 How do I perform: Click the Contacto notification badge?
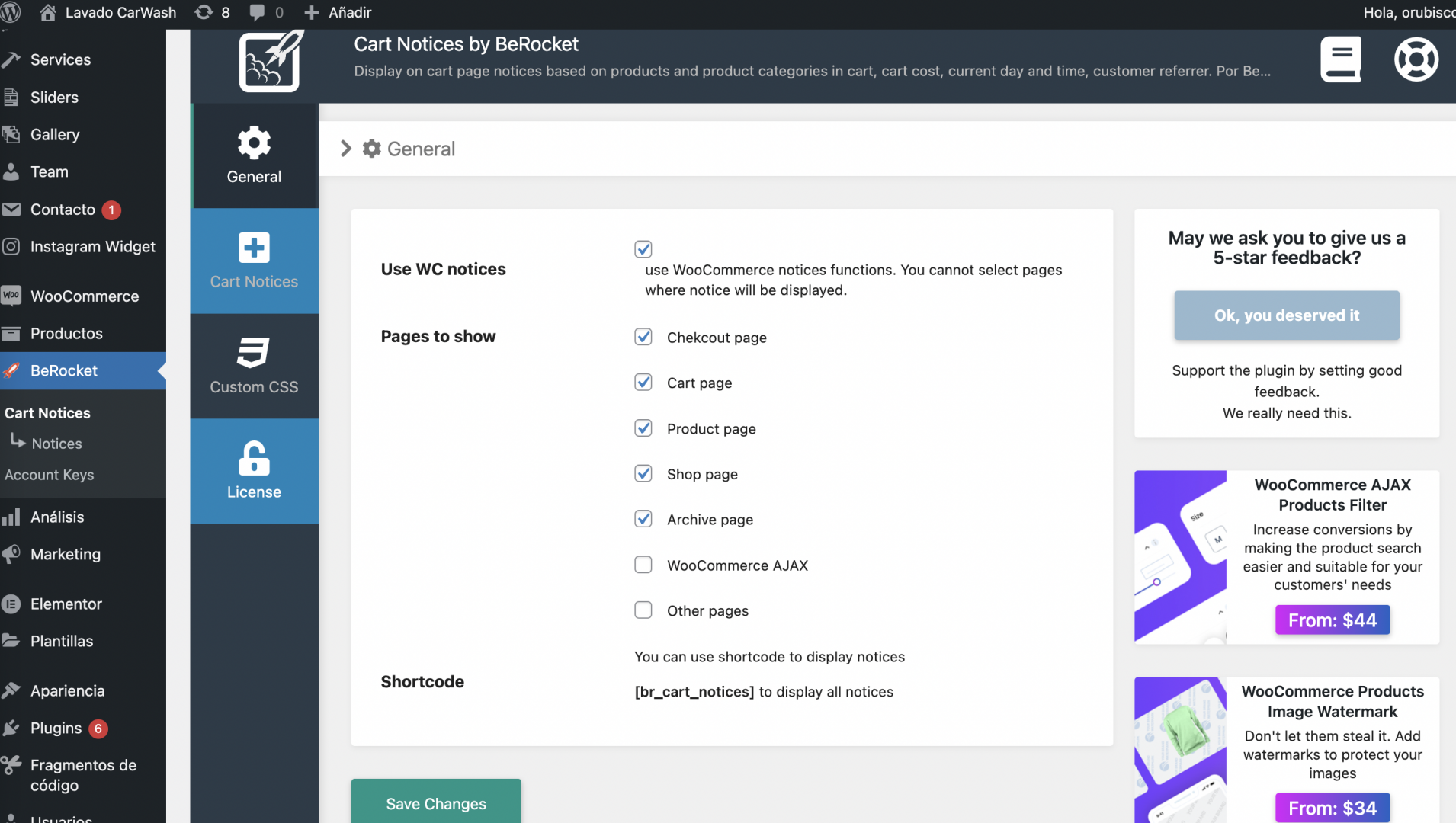point(111,210)
